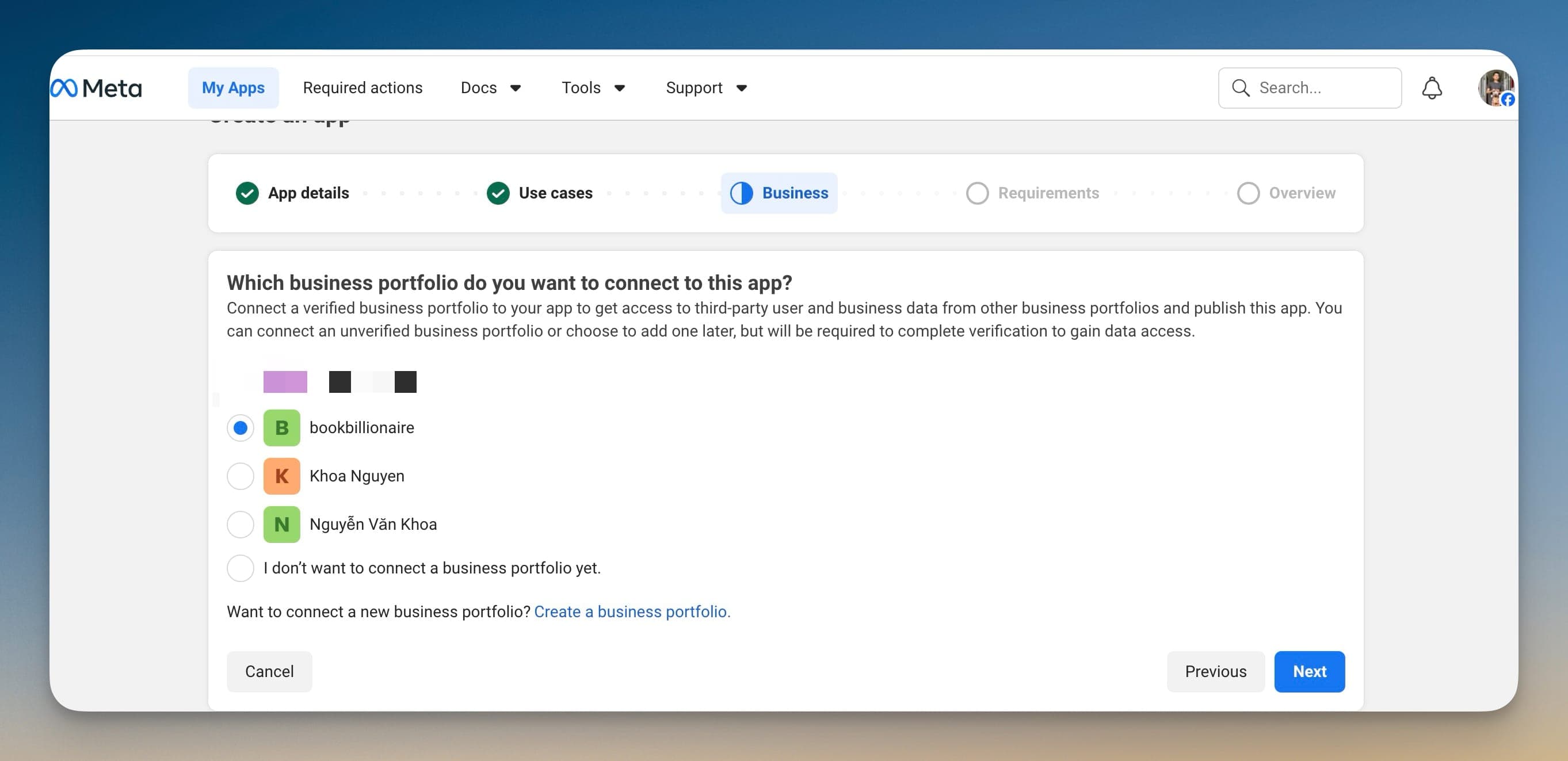Click the "I don't want to connect" label
1568x761 pixels.
432,568
